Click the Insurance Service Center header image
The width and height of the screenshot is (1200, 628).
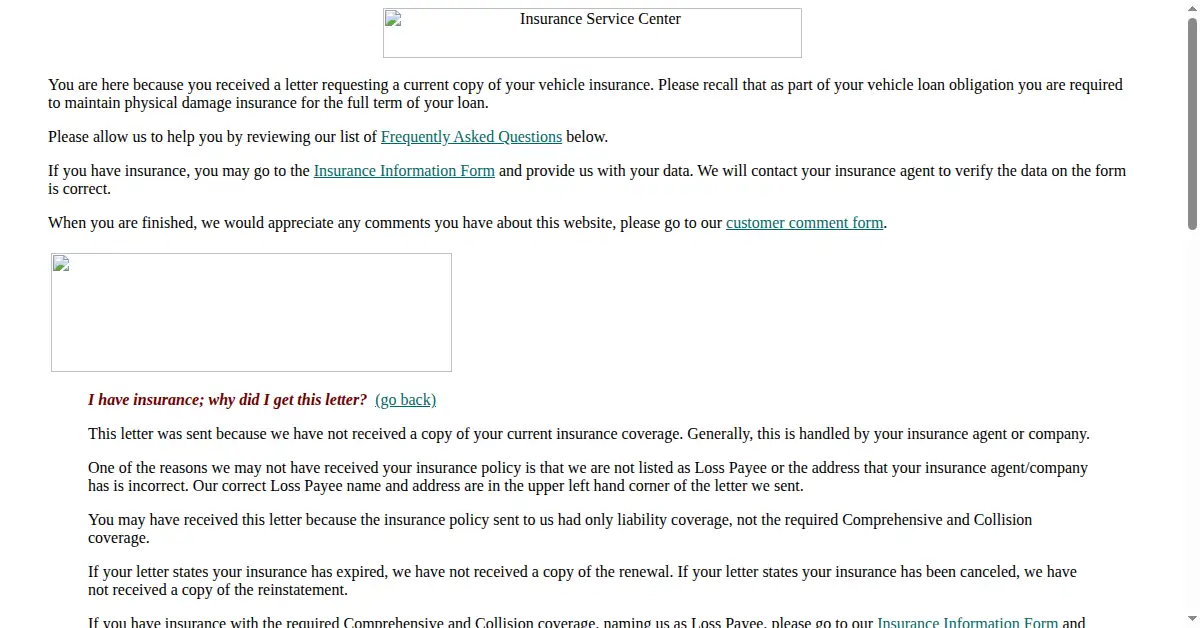592,33
